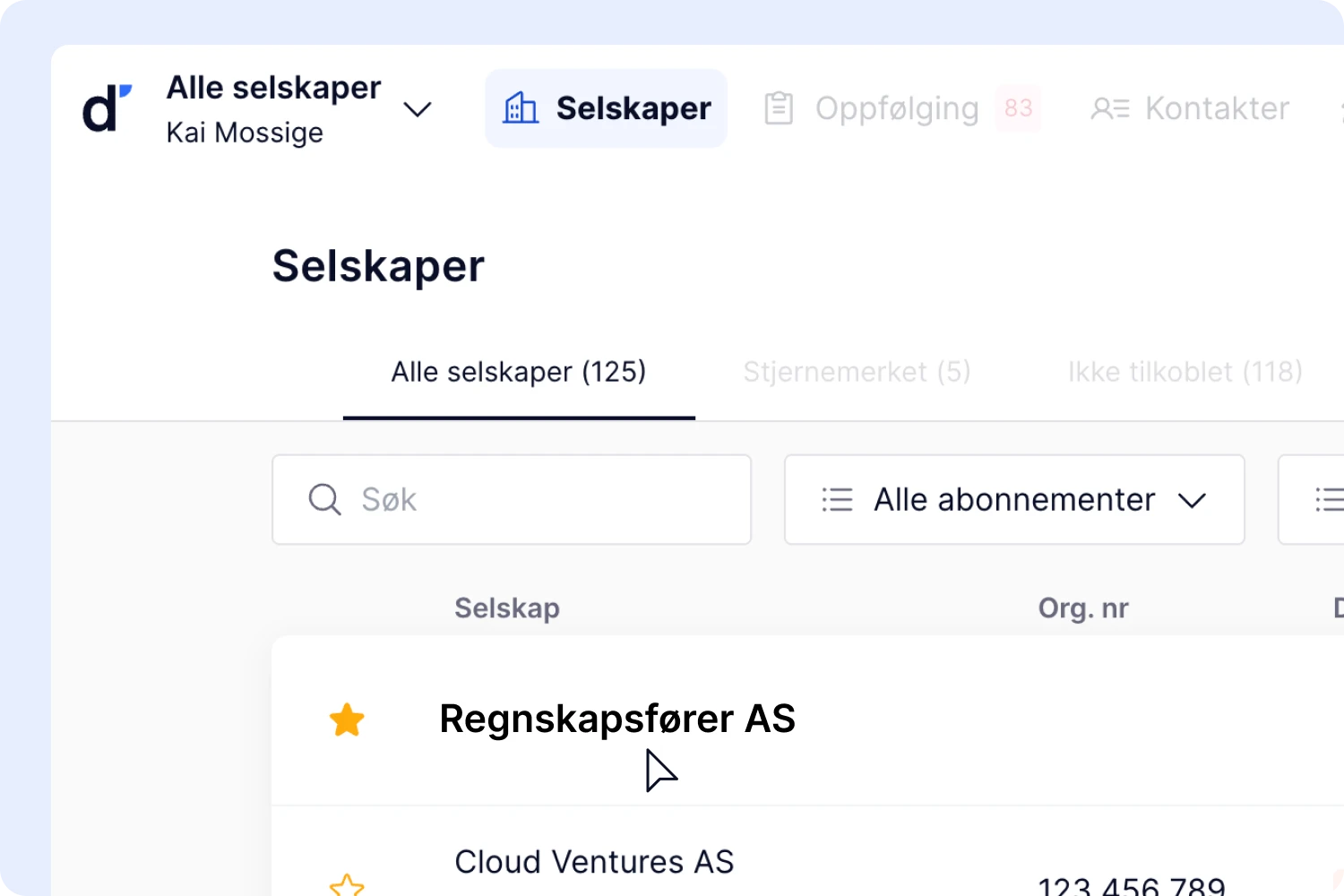
Task: Select the Alle selskaper (125) tab
Action: point(518,372)
